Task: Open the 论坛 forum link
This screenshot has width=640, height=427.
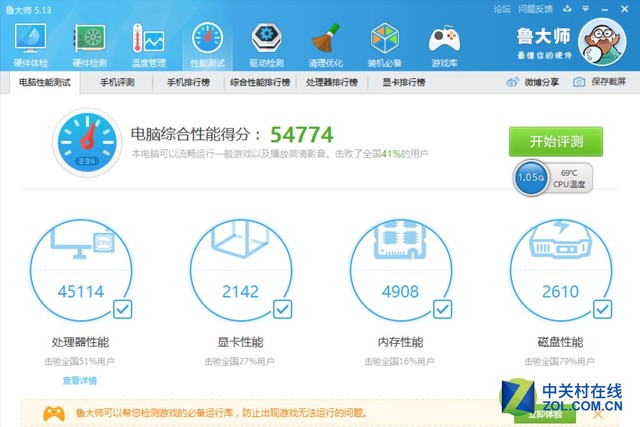Action: tap(502, 9)
